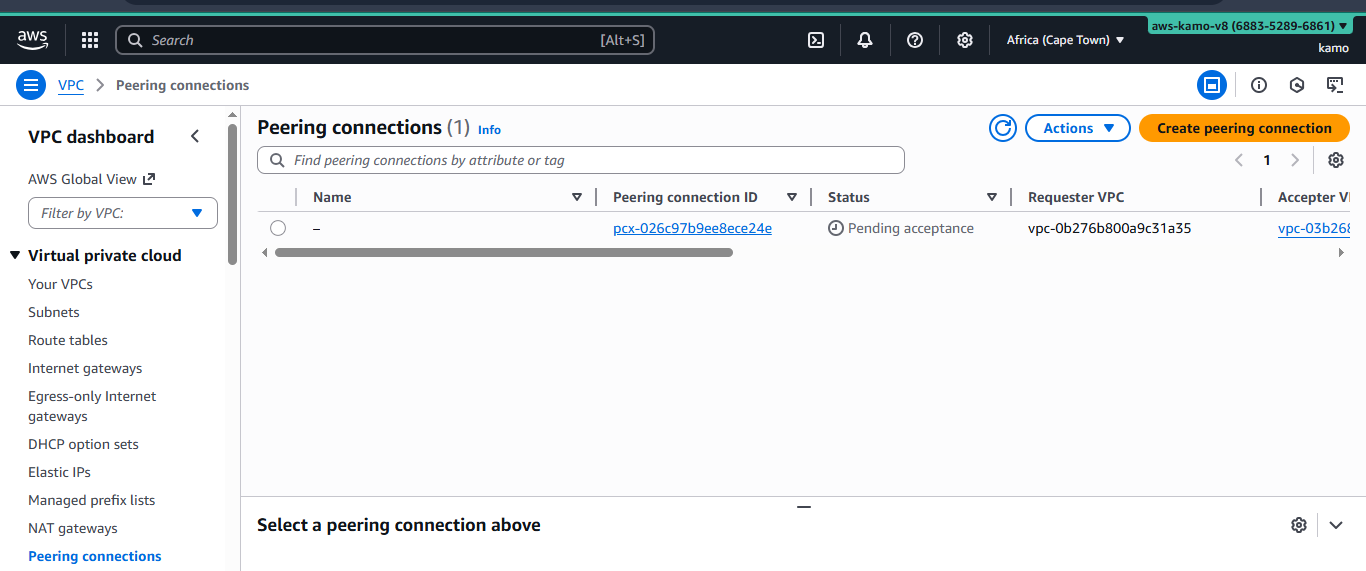Image resolution: width=1366 pixels, height=571 pixels.
Task: Collapse the Virtual private cloud section
Action: [15, 256]
